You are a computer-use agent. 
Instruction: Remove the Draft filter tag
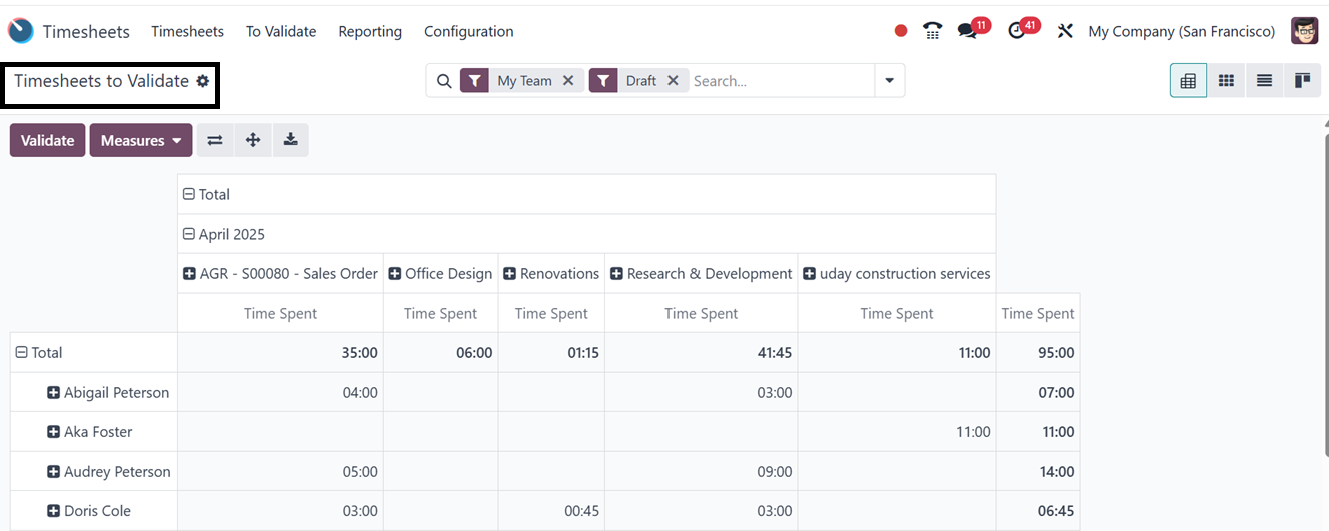tap(673, 81)
